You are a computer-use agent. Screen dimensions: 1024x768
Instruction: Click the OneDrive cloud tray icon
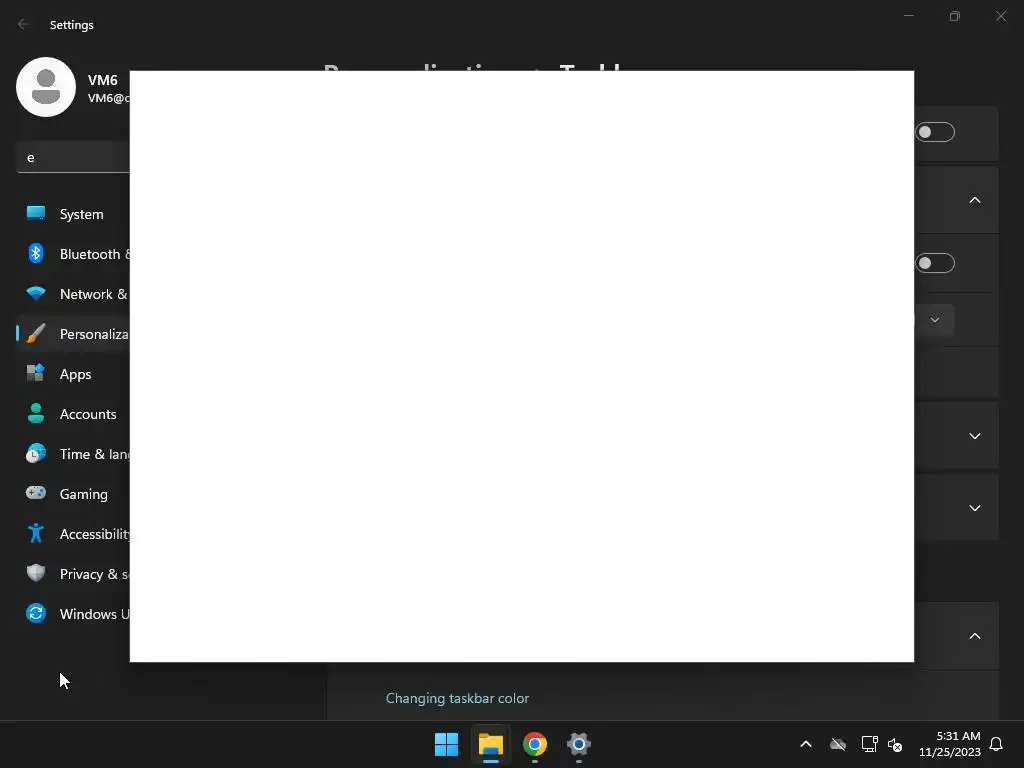click(838, 744)
